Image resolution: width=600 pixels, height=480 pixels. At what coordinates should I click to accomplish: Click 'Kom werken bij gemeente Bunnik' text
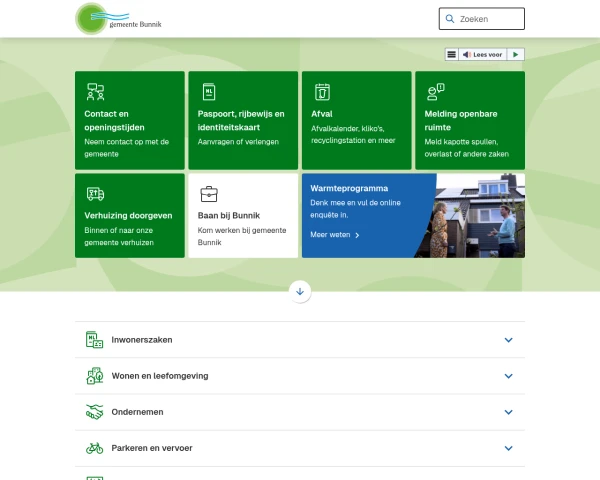click(x=242, y=236)
